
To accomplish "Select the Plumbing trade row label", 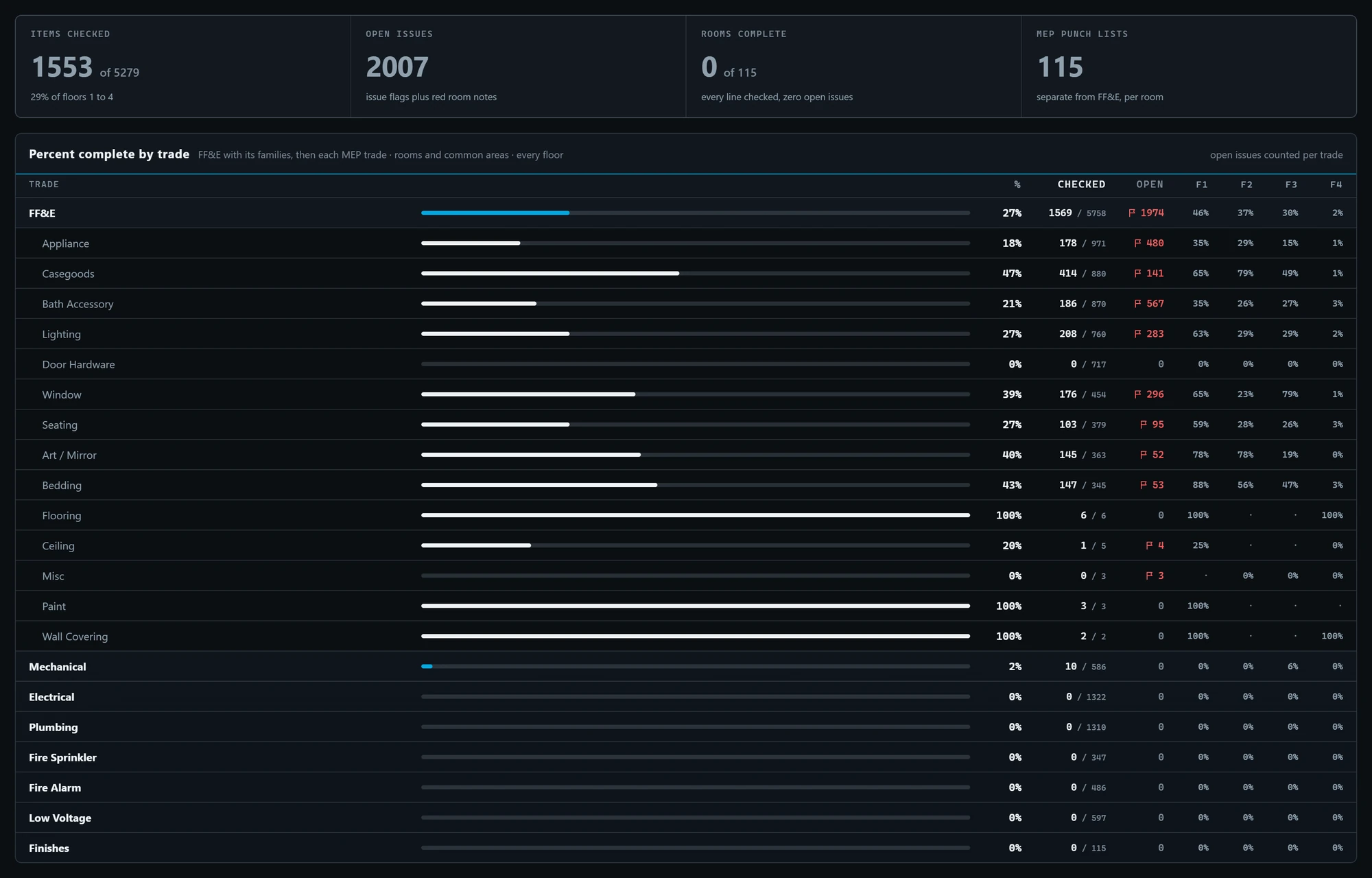I will pos(54,727).
